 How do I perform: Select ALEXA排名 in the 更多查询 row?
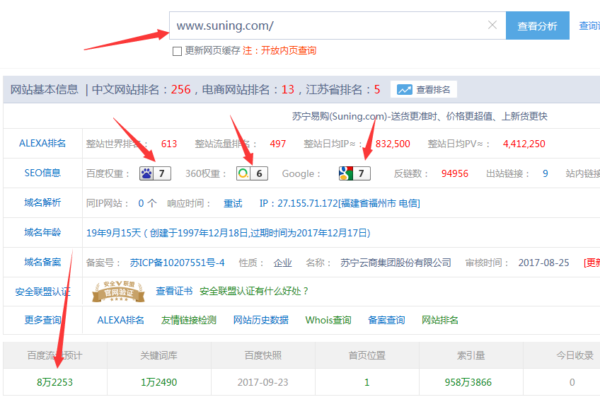pos(120,320)
